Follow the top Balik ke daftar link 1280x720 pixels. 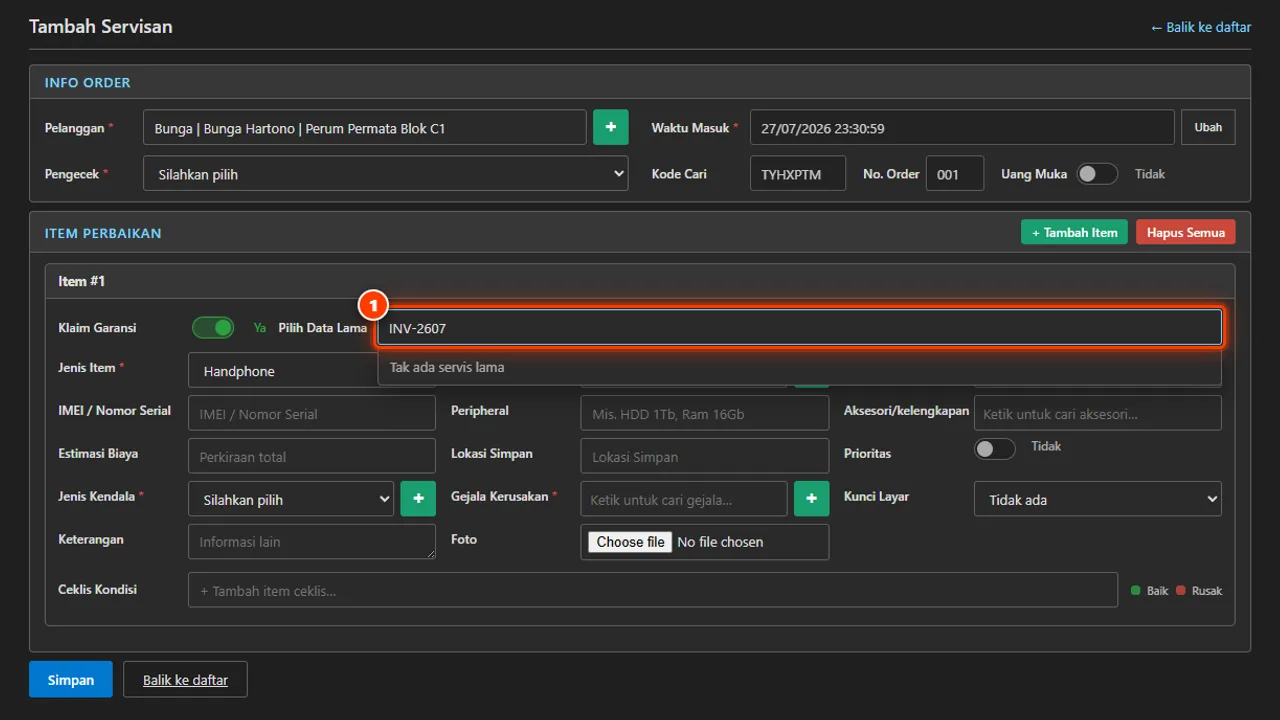[1201, 27]
